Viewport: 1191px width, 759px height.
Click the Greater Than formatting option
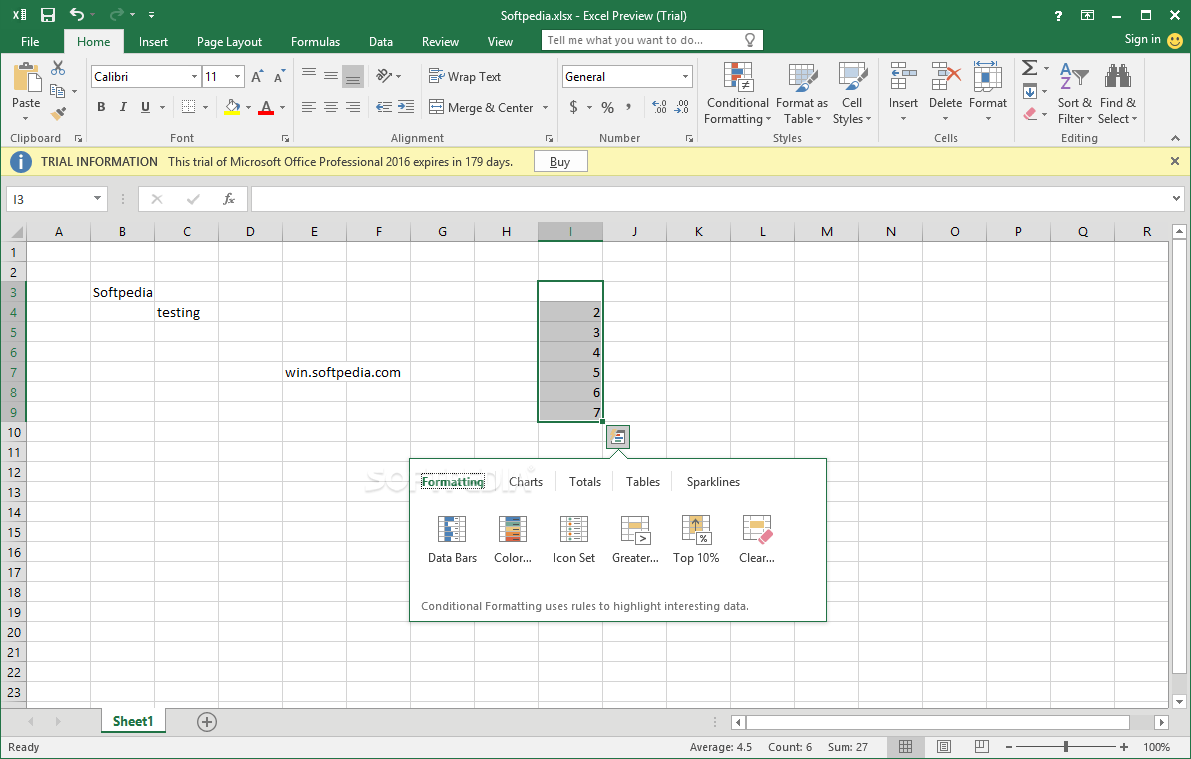pyautogui.click(x=634, y=538)
